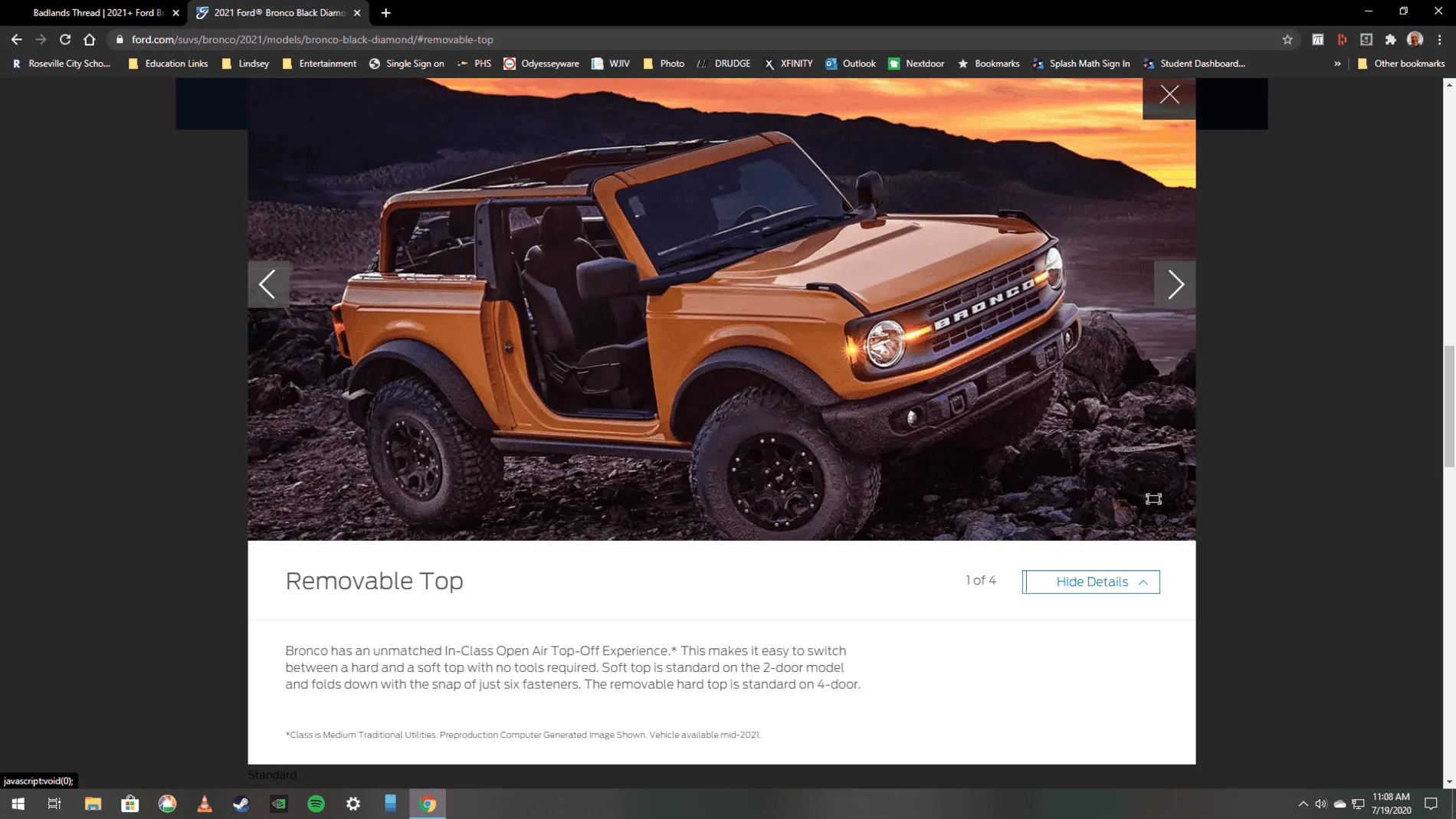The width and height of the screenshot is (1456, 819).
Task: Open Photo bookmark folder
Action: click(x=664, y=64)
